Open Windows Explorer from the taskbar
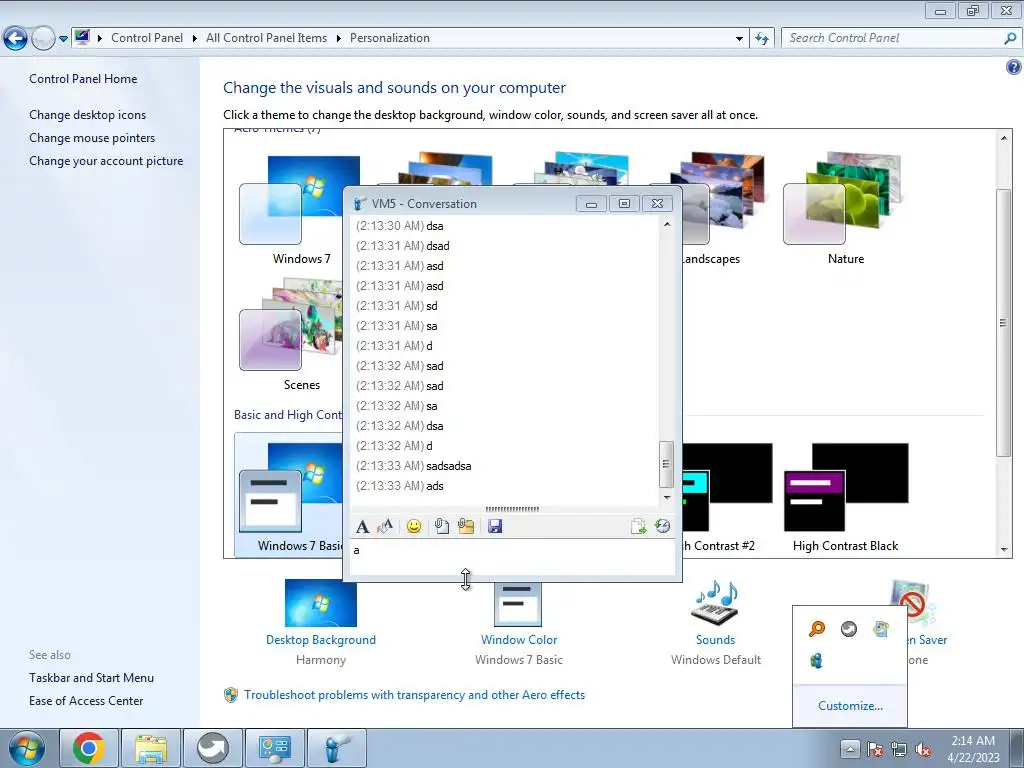The width and height of the screenshot is (1024, 768). 151,748
